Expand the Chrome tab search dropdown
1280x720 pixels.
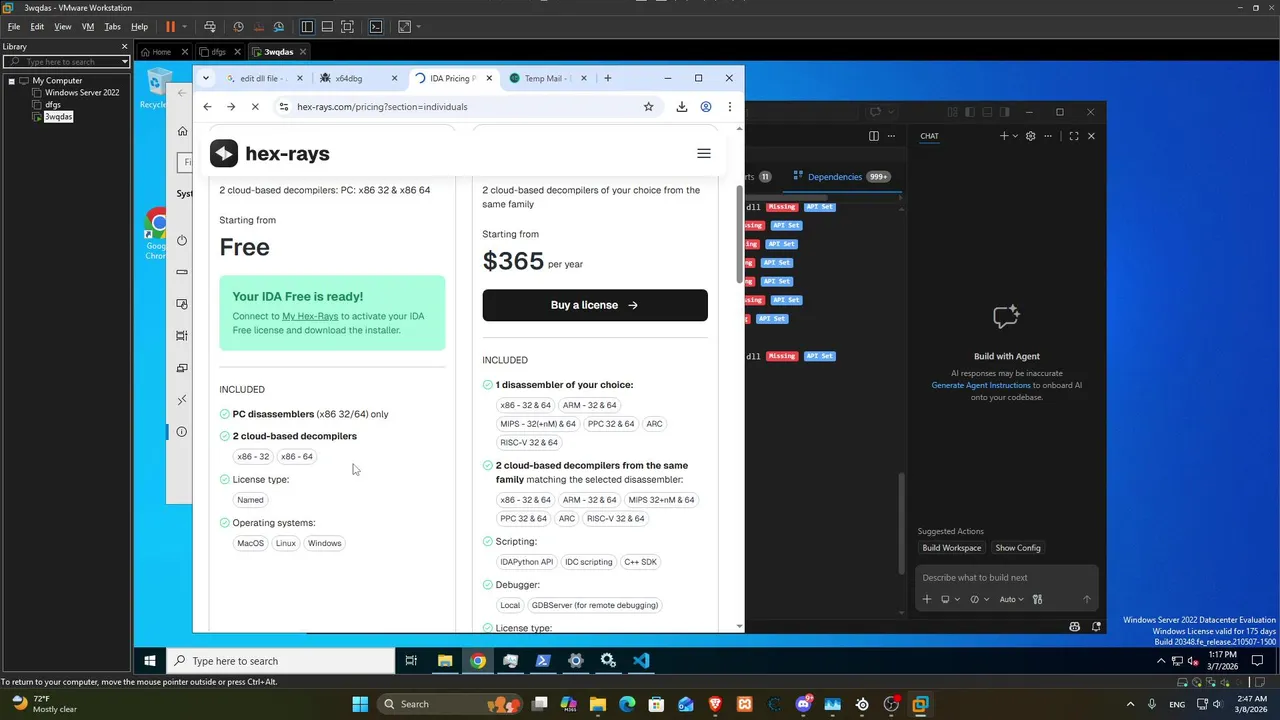pyautogui.click(x=206, y=78)
